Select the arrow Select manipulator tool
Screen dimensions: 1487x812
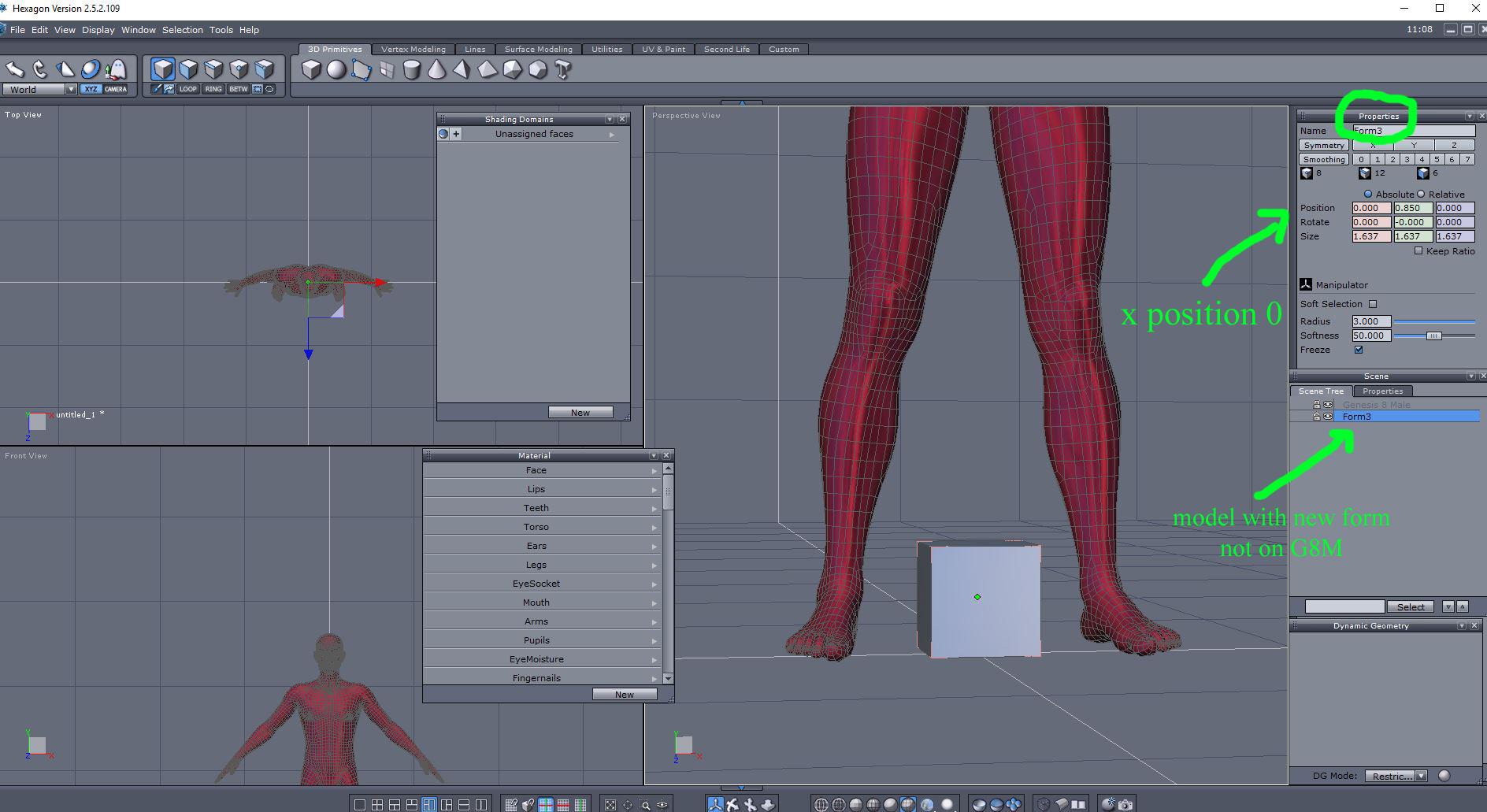pyautogui.click(x=14, y=69)
